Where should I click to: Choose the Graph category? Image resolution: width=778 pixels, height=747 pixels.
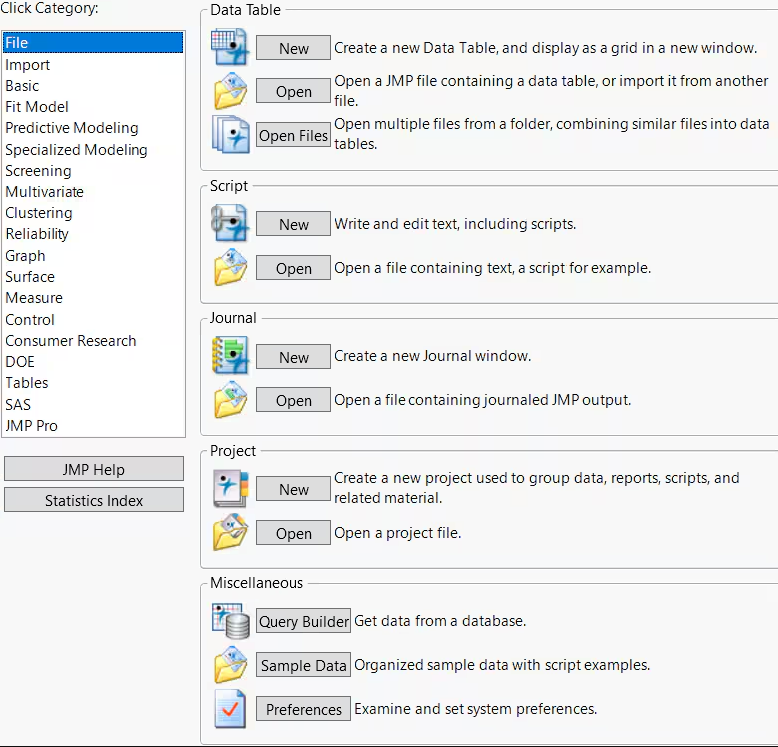click(x=93, y=256)
